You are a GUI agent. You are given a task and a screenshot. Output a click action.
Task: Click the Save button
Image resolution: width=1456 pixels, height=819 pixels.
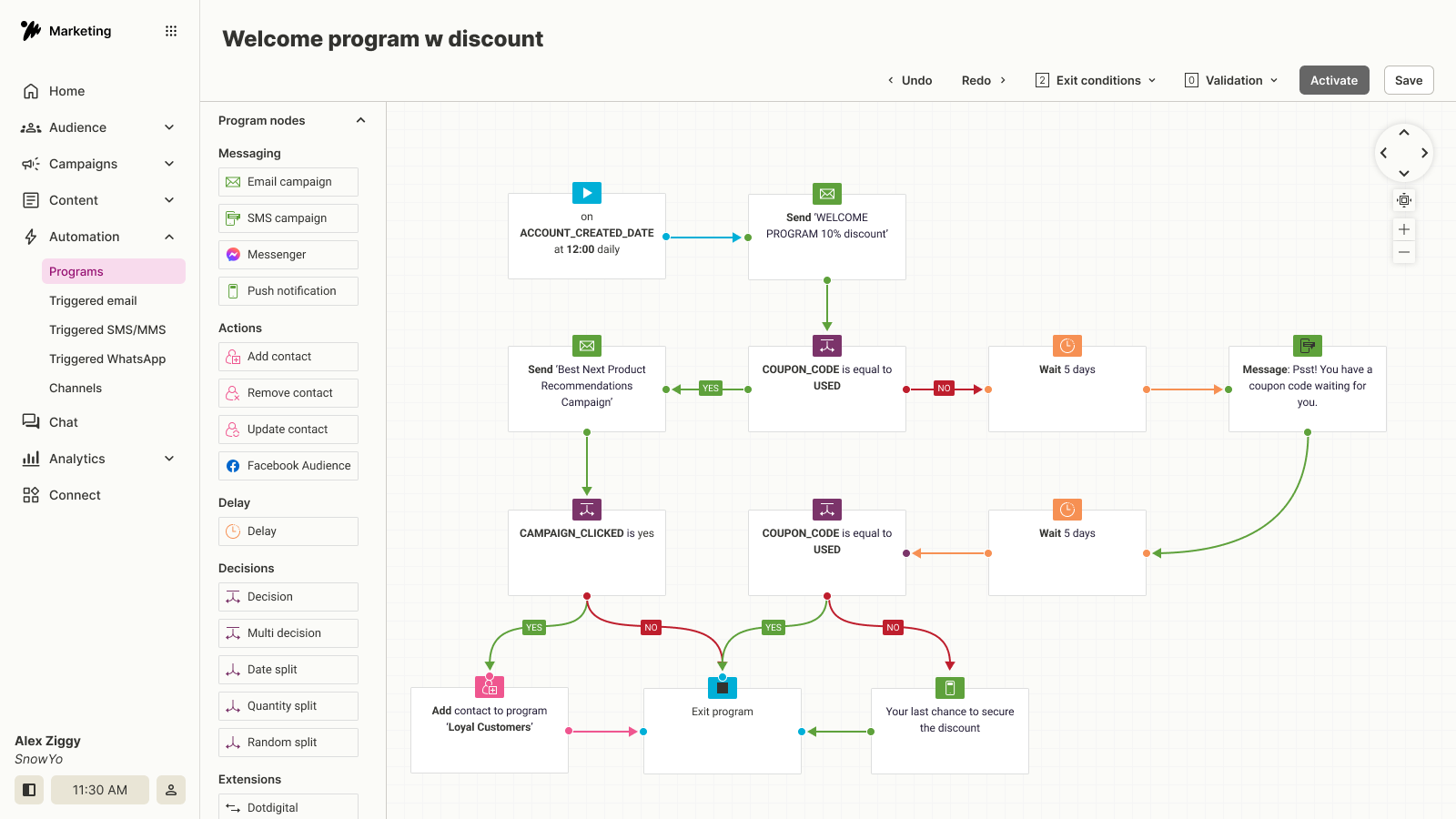click(1409, 80)
